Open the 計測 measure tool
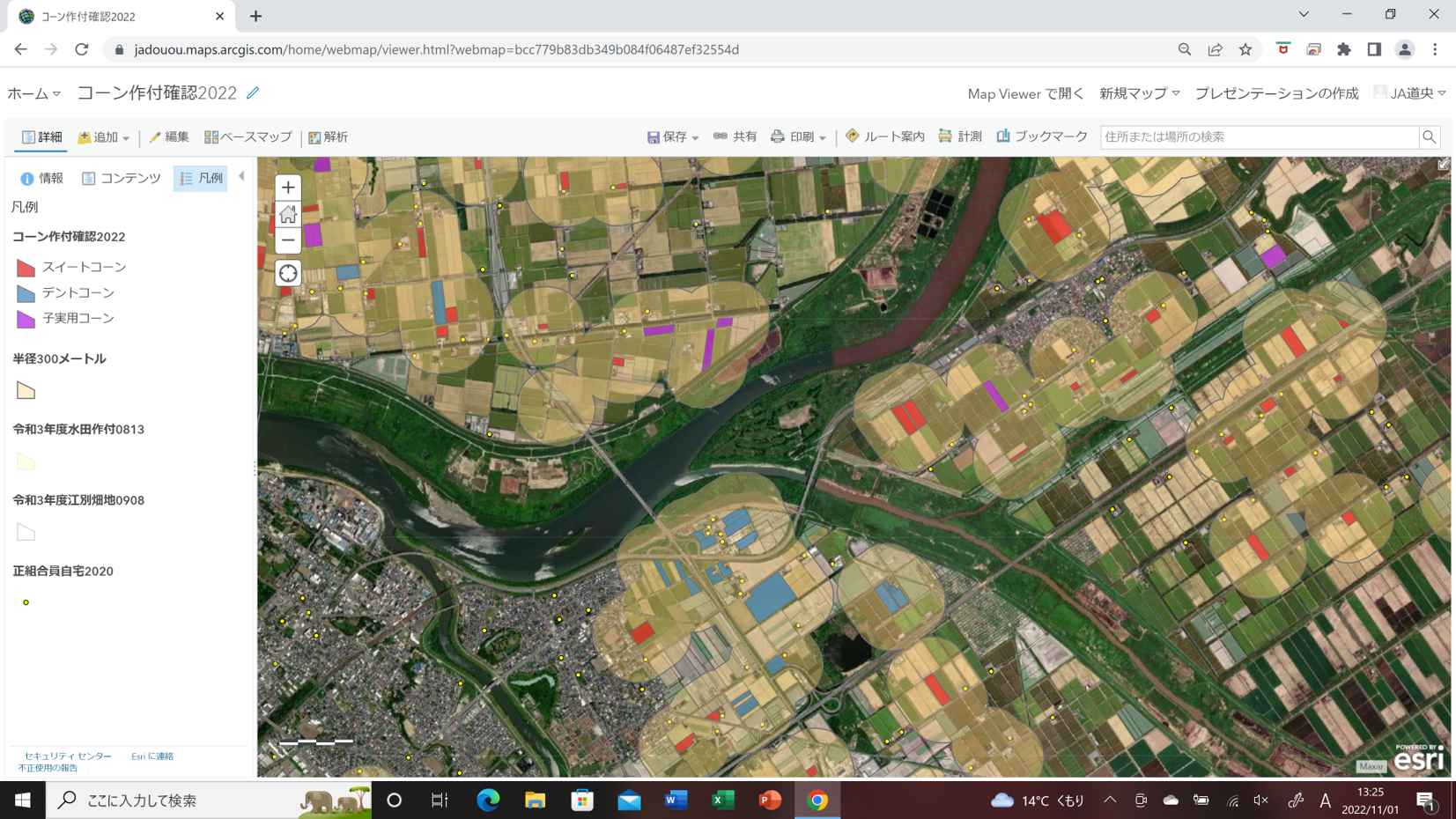 960,136
